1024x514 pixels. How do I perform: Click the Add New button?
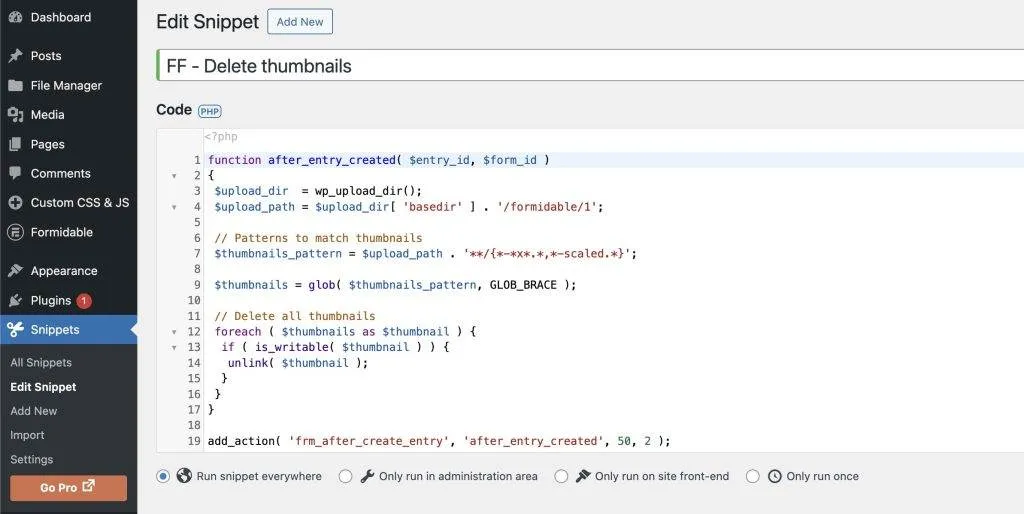300,22
